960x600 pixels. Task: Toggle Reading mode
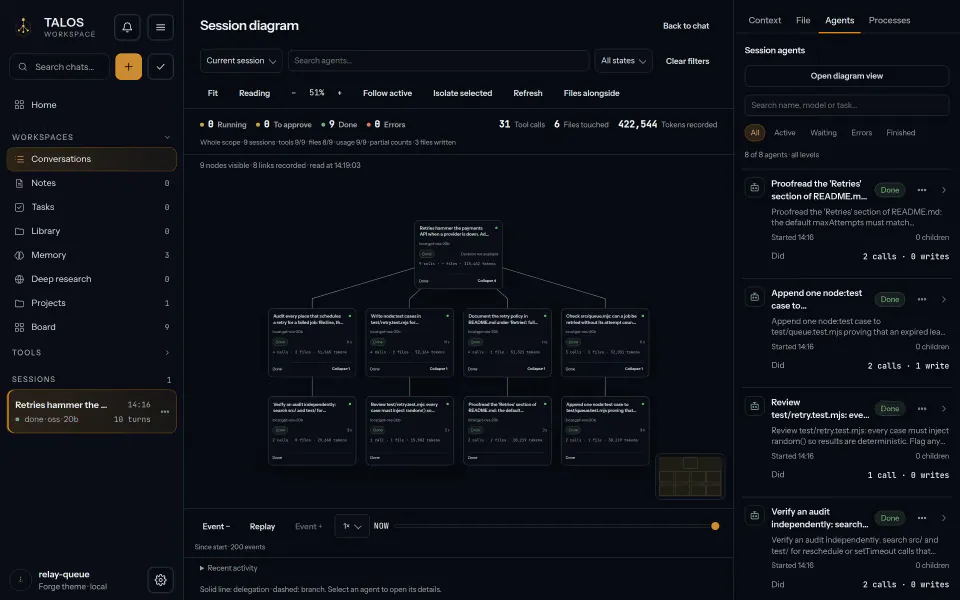pos(254,93)
